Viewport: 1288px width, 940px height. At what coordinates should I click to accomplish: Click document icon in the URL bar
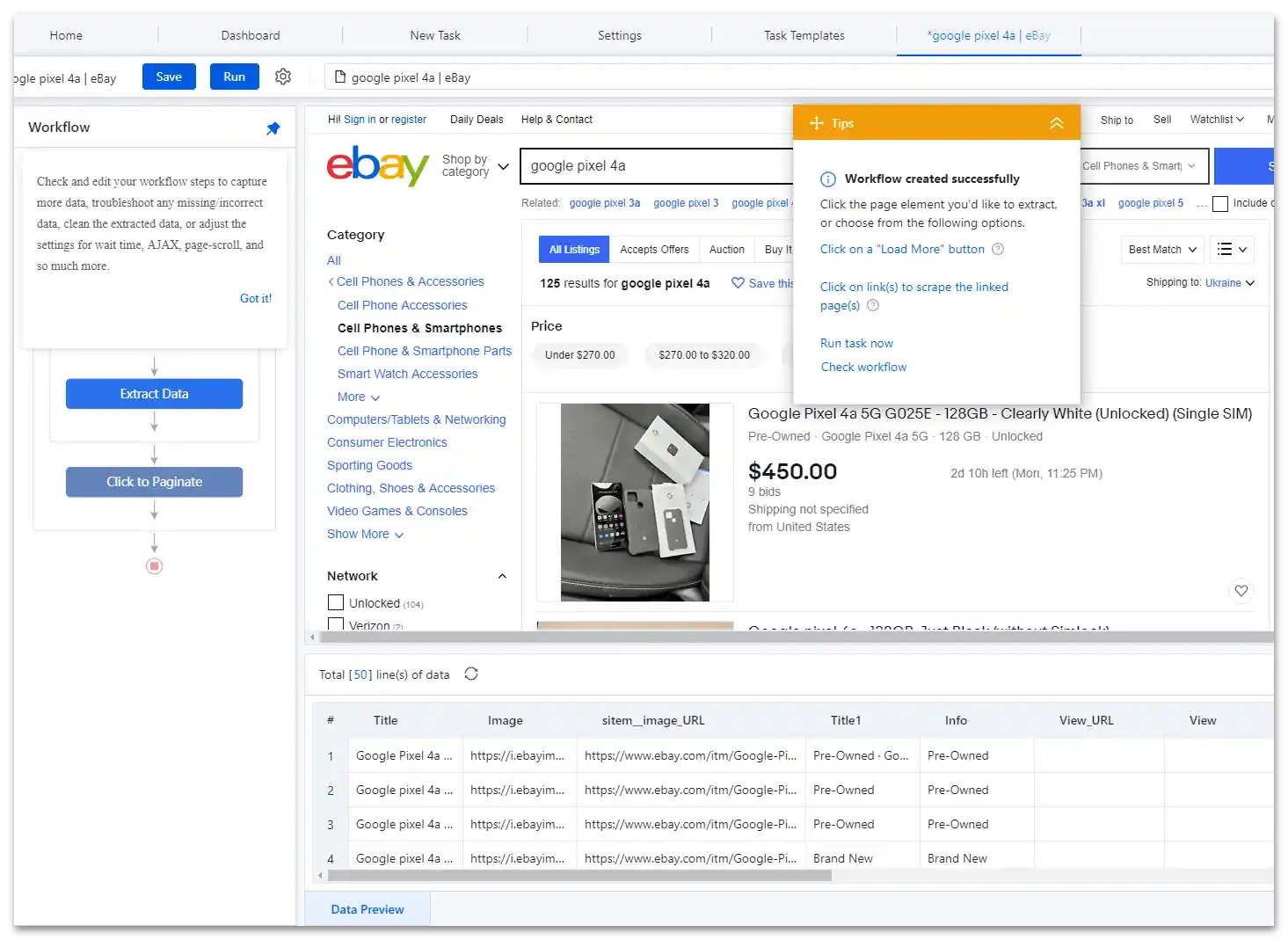(x=340, y=77)
